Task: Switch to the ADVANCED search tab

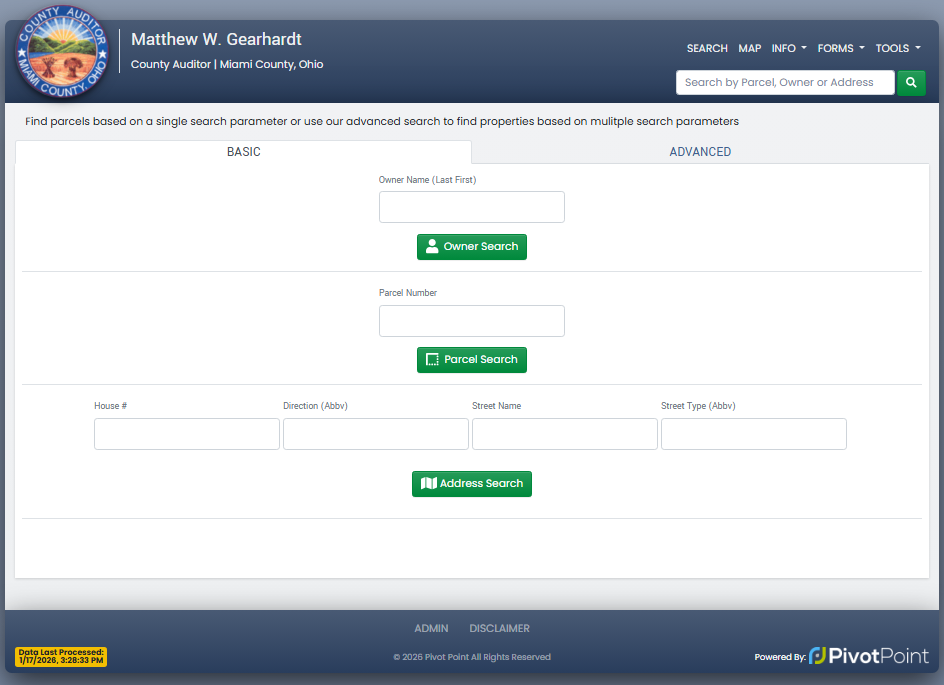Action: (700, 152)
